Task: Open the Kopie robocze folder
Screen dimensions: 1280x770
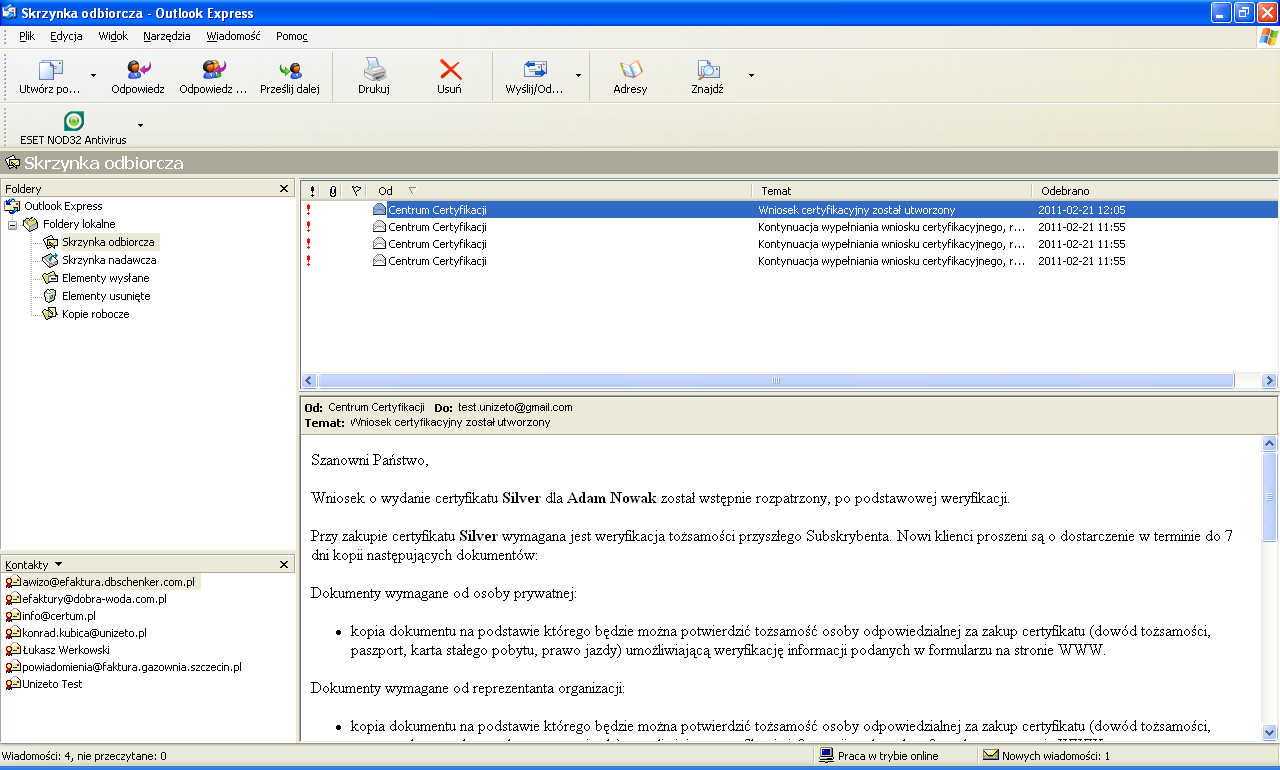Action: point(96,314)
